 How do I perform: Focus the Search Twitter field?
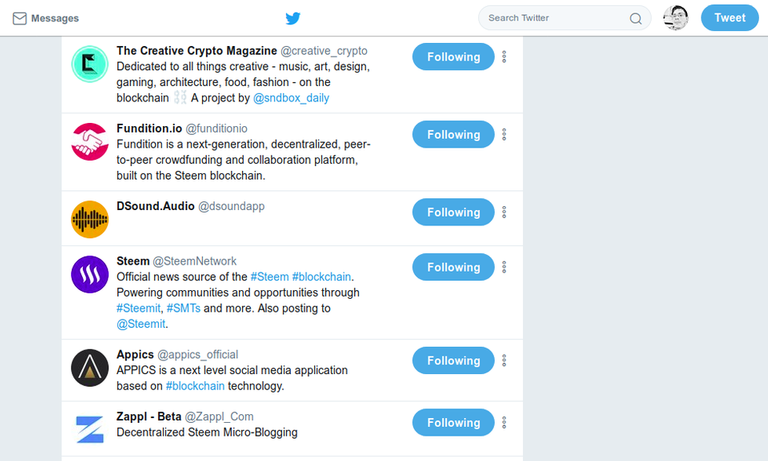click(x=564, y=18)
